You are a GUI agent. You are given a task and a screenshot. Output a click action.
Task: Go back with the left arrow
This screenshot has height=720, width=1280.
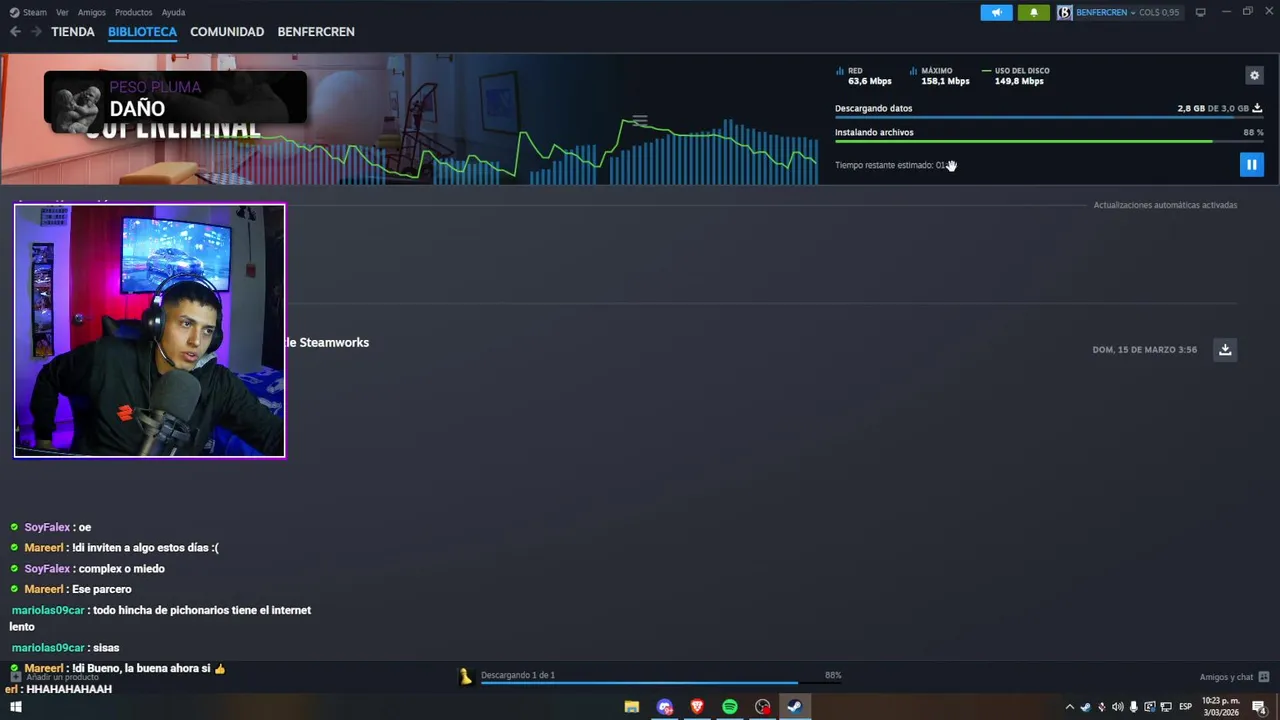[15, 32]
